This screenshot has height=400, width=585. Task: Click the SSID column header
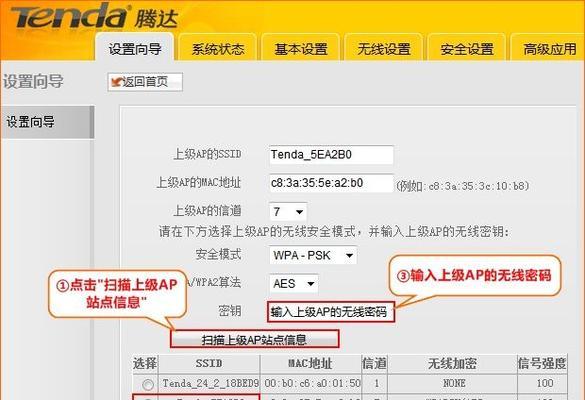(209, 363)
